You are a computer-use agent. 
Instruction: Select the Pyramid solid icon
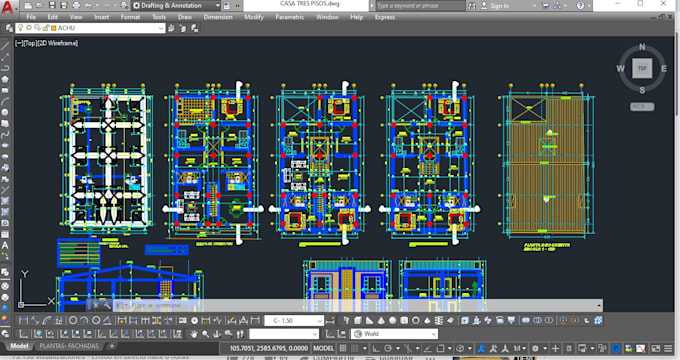pyautogui.click(x=427, y=321)
